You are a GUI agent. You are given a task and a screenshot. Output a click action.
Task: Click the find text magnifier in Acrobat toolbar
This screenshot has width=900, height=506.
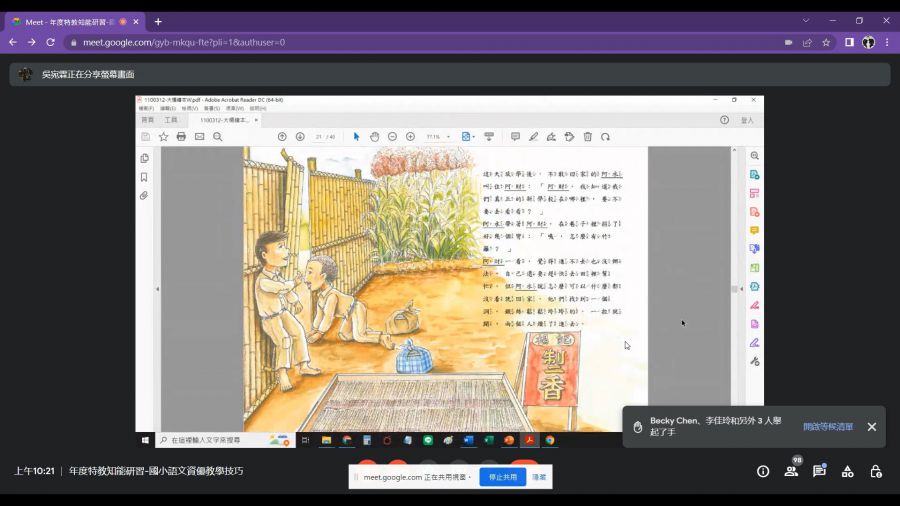pos(218,137)
